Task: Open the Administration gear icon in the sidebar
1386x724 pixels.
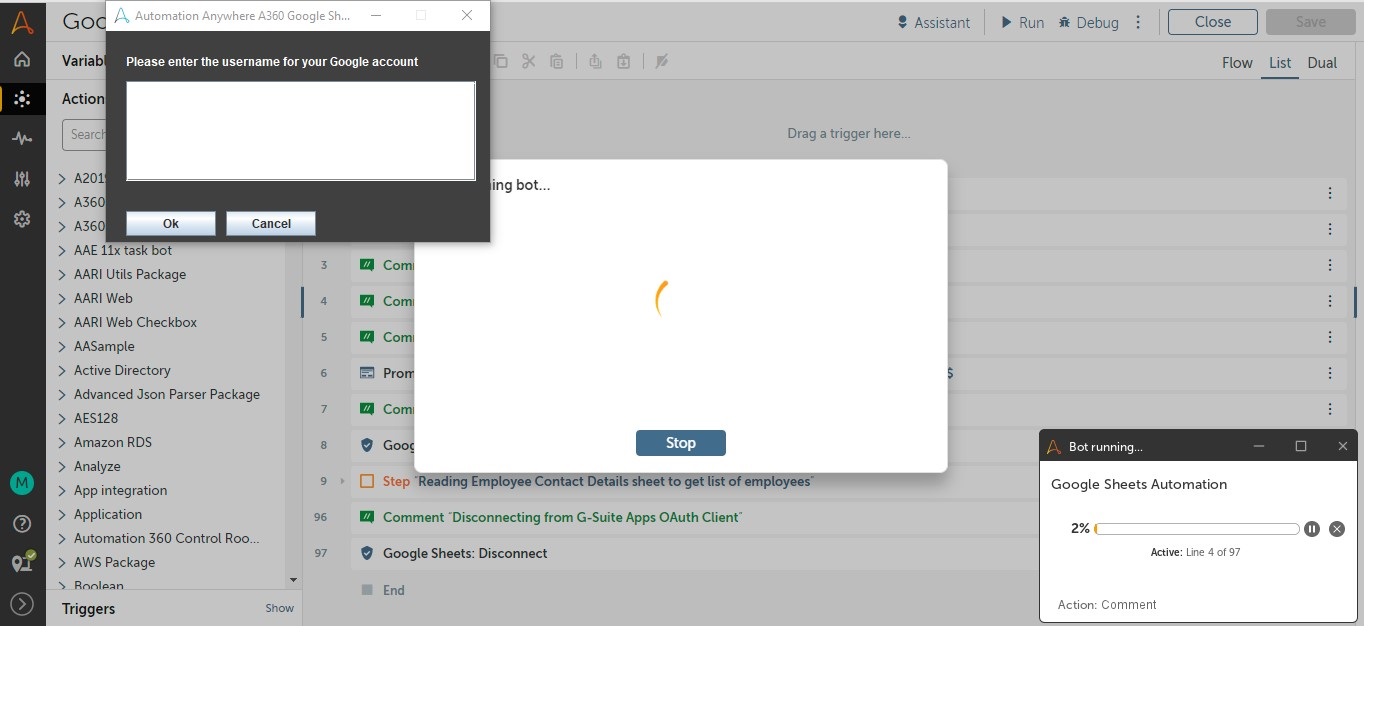Action: click(22, 219)
